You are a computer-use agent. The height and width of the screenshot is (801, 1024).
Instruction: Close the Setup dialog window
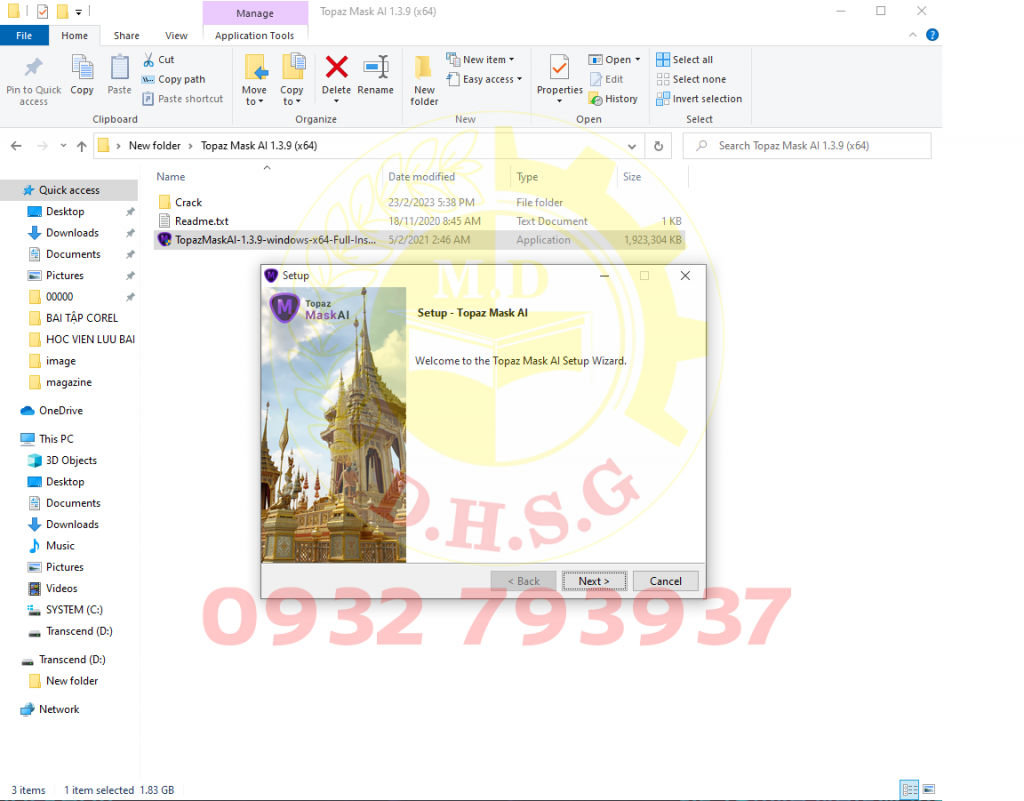pyautogui.click(x=685, y=275)
